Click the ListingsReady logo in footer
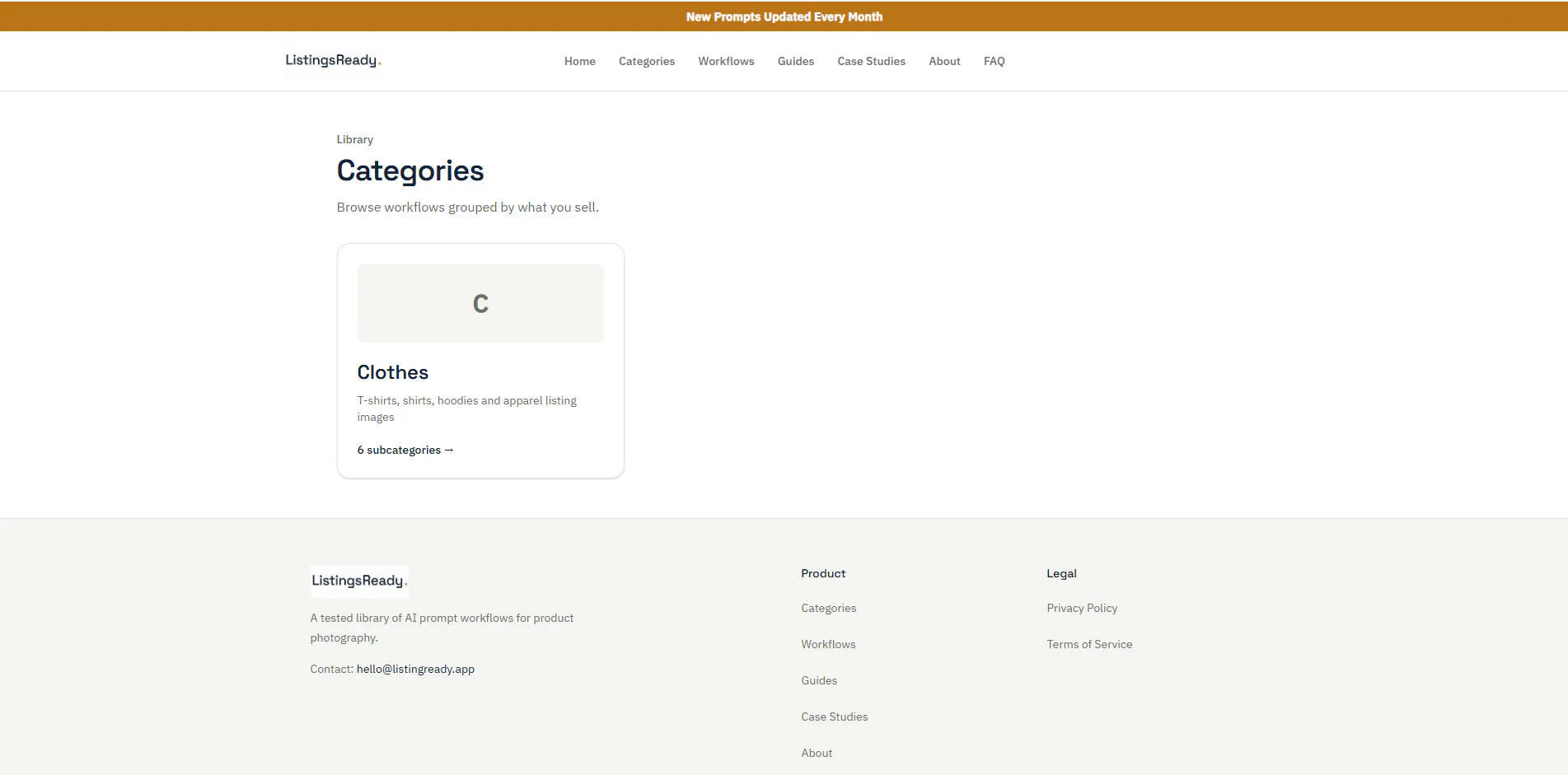Viewport: 1568px width, 775px height. [359, 581]
